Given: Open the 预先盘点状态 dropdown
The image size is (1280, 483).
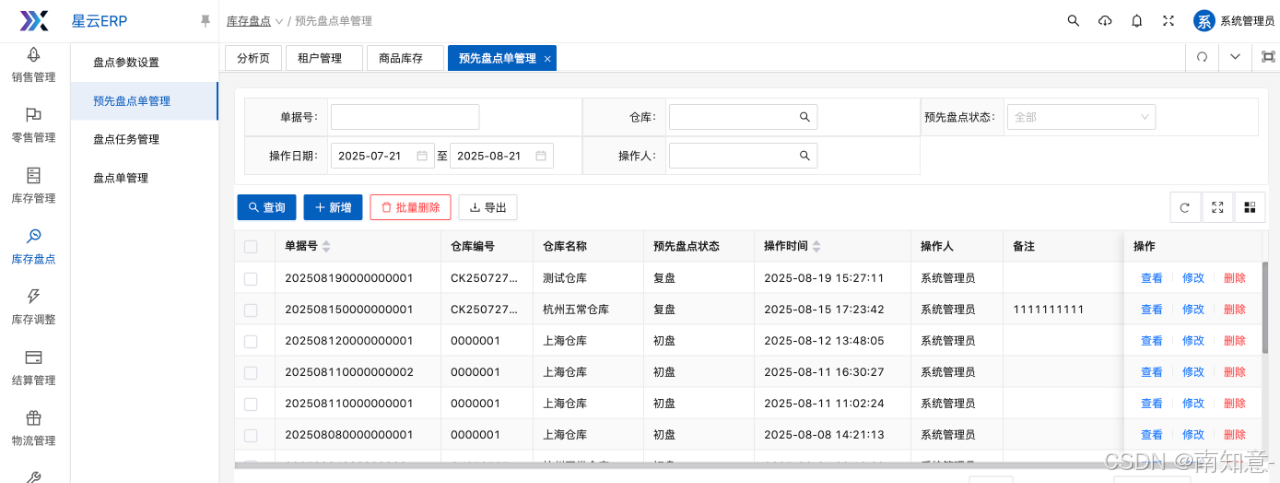Looking at the screenshot, I should point(1081,117).
